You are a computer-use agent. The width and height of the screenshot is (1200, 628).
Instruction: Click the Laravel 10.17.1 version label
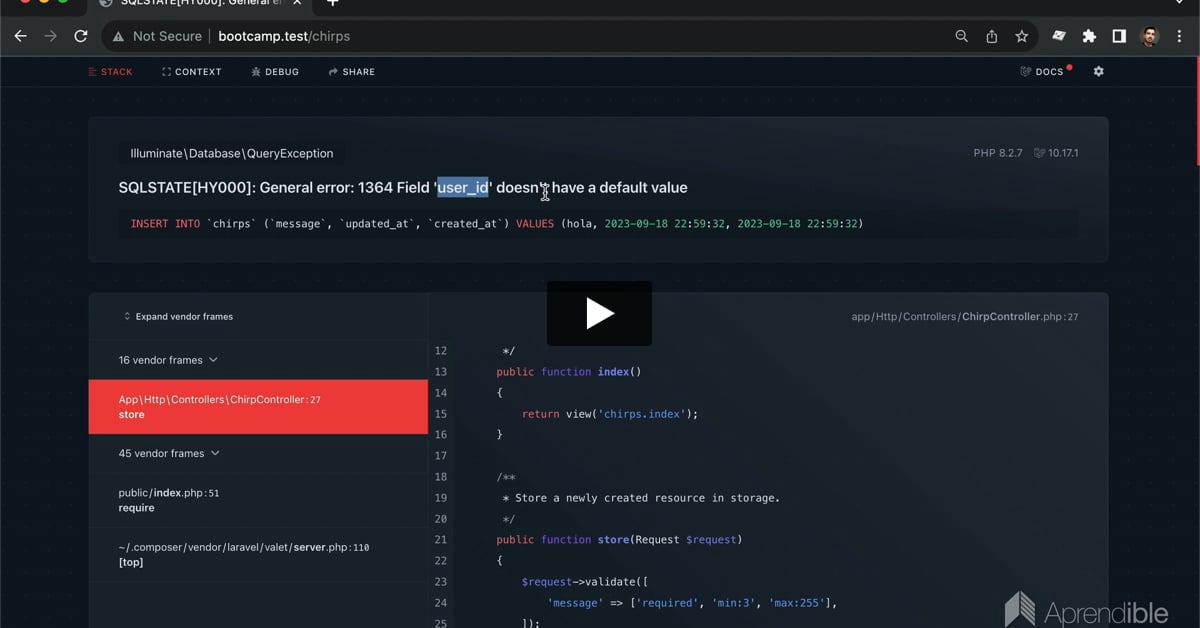pyautogui.click(x=1056, y=153)
